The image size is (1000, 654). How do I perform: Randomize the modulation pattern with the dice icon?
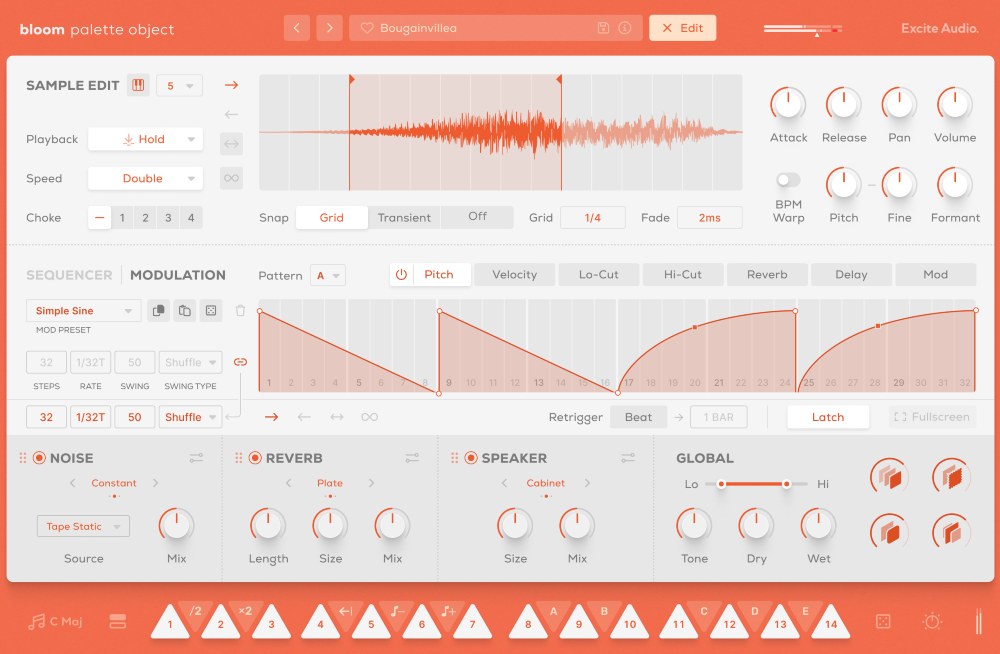pos(211,310)
